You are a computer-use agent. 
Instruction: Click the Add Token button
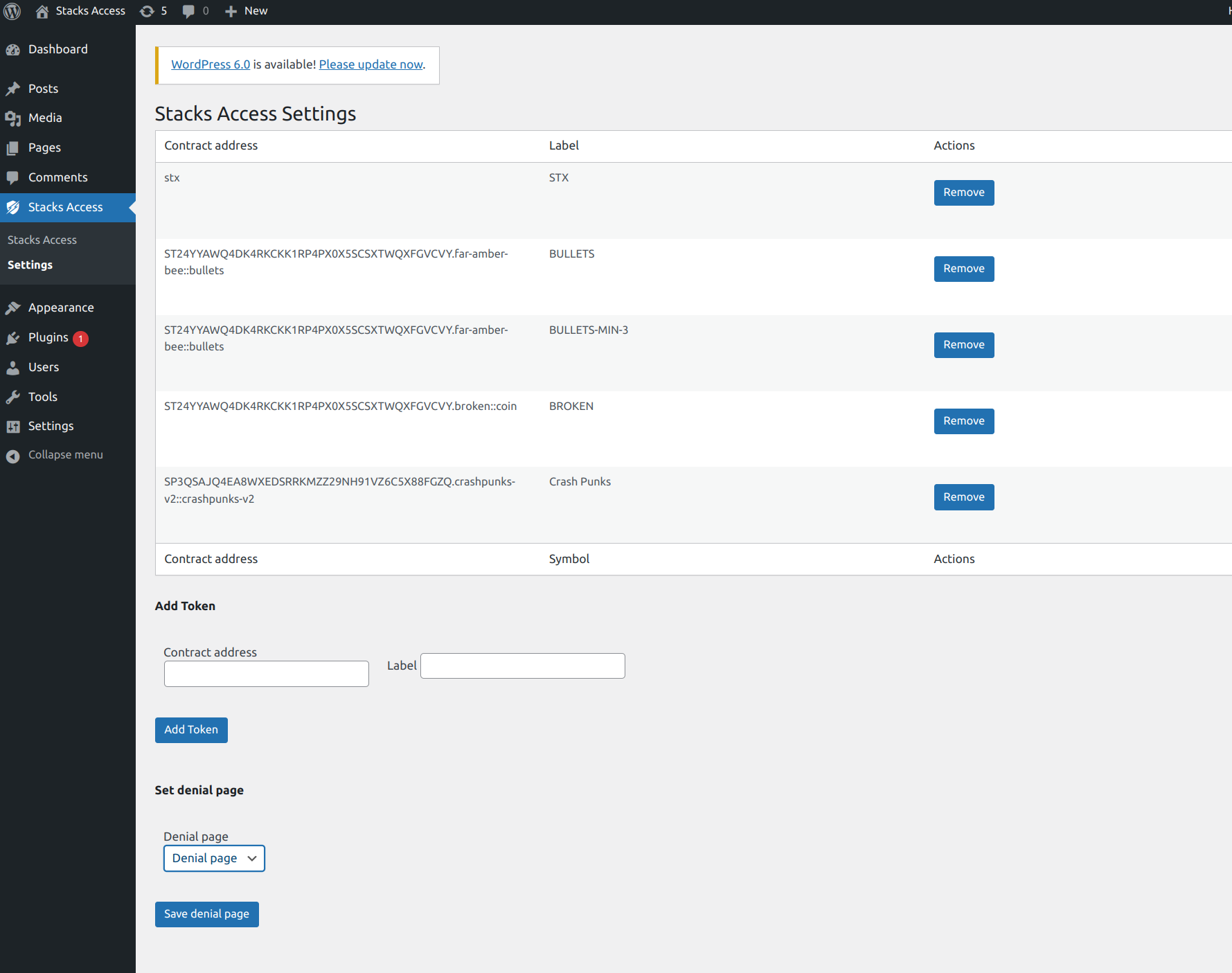coord(191,730)
